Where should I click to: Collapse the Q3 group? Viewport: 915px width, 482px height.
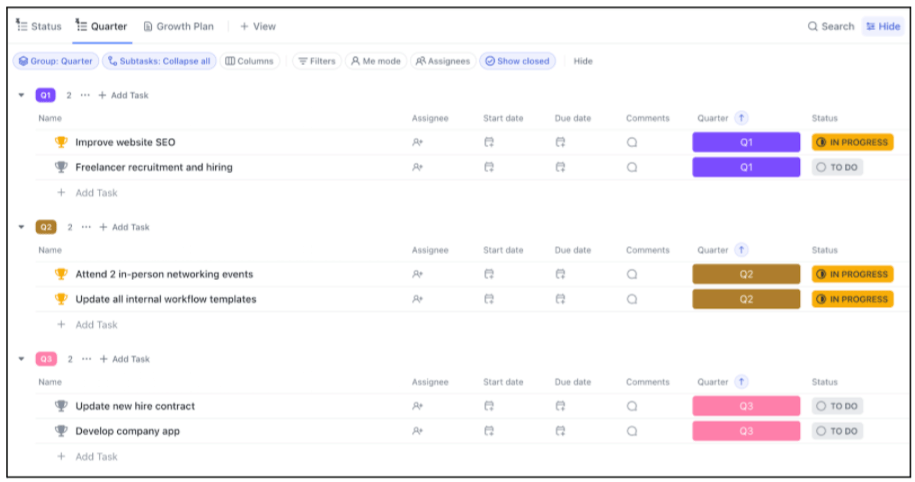21,359
